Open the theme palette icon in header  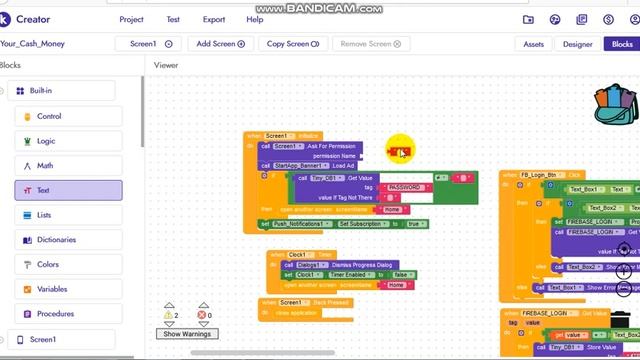[555, 20]
